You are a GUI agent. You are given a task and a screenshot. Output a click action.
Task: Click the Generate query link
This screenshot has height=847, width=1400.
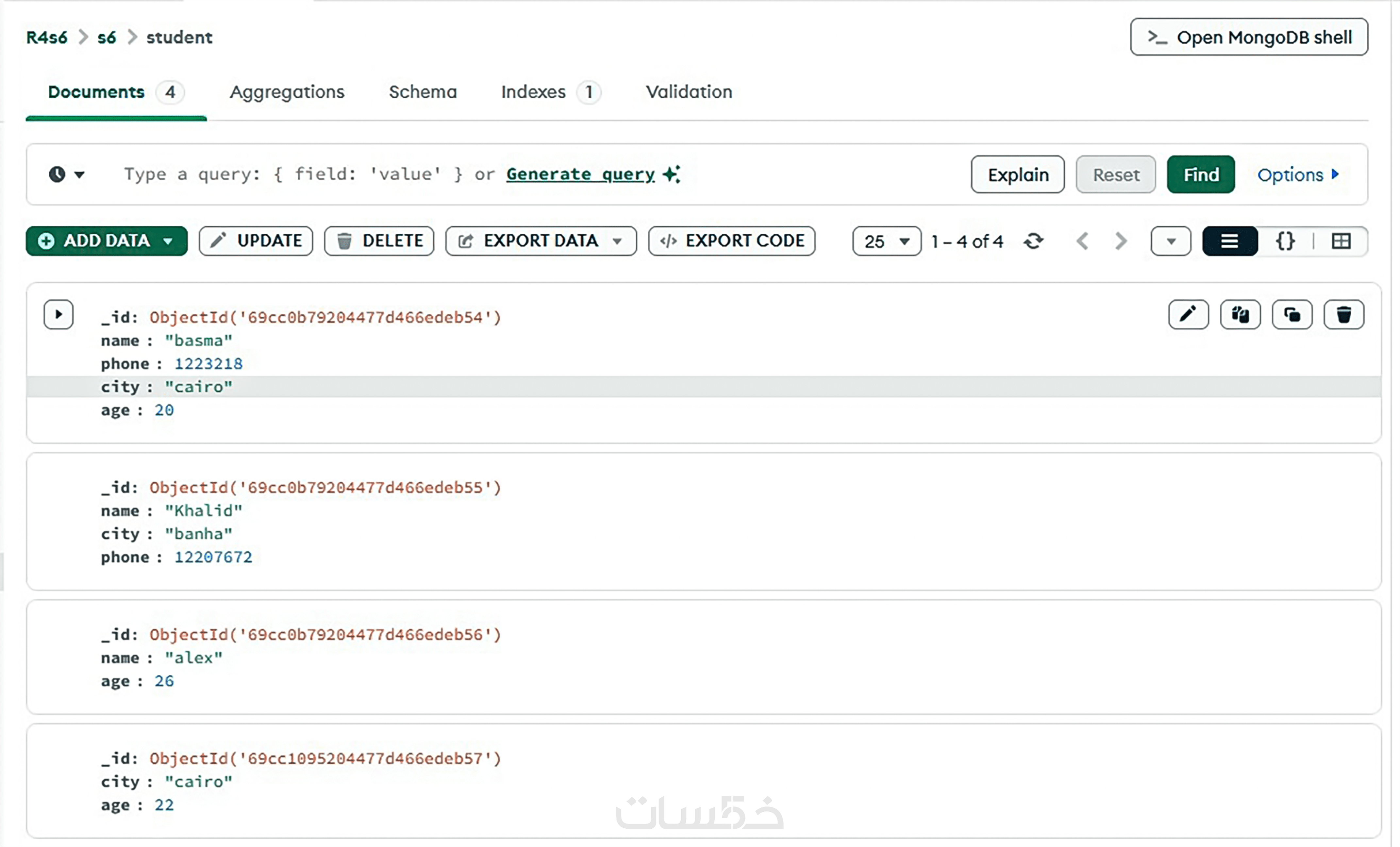[x=580, y=174]
